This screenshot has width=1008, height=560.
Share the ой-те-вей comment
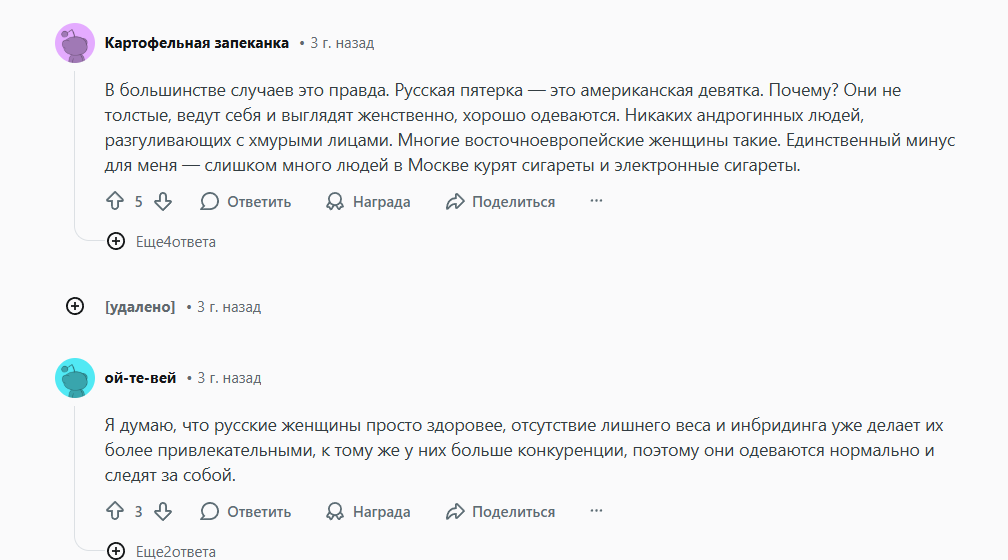coord(500,511)
